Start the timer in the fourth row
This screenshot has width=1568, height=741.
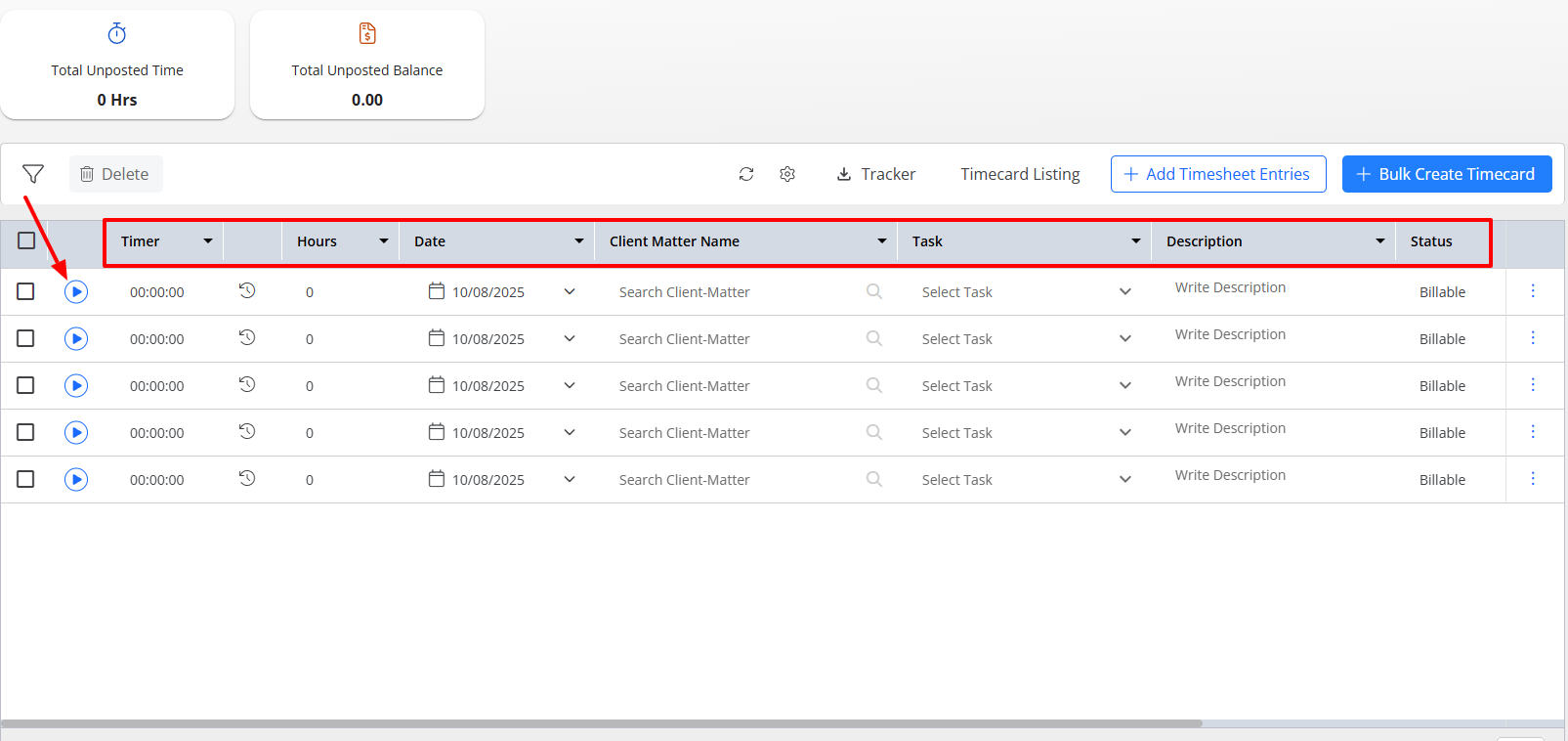pos(76,432)
